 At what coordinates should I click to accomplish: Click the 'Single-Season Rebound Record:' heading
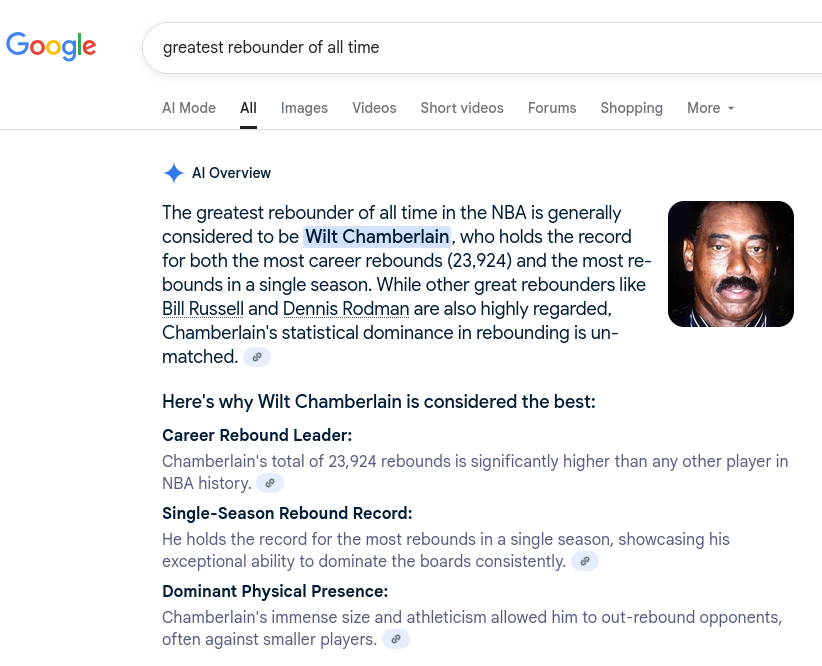[x=287, y=513]
